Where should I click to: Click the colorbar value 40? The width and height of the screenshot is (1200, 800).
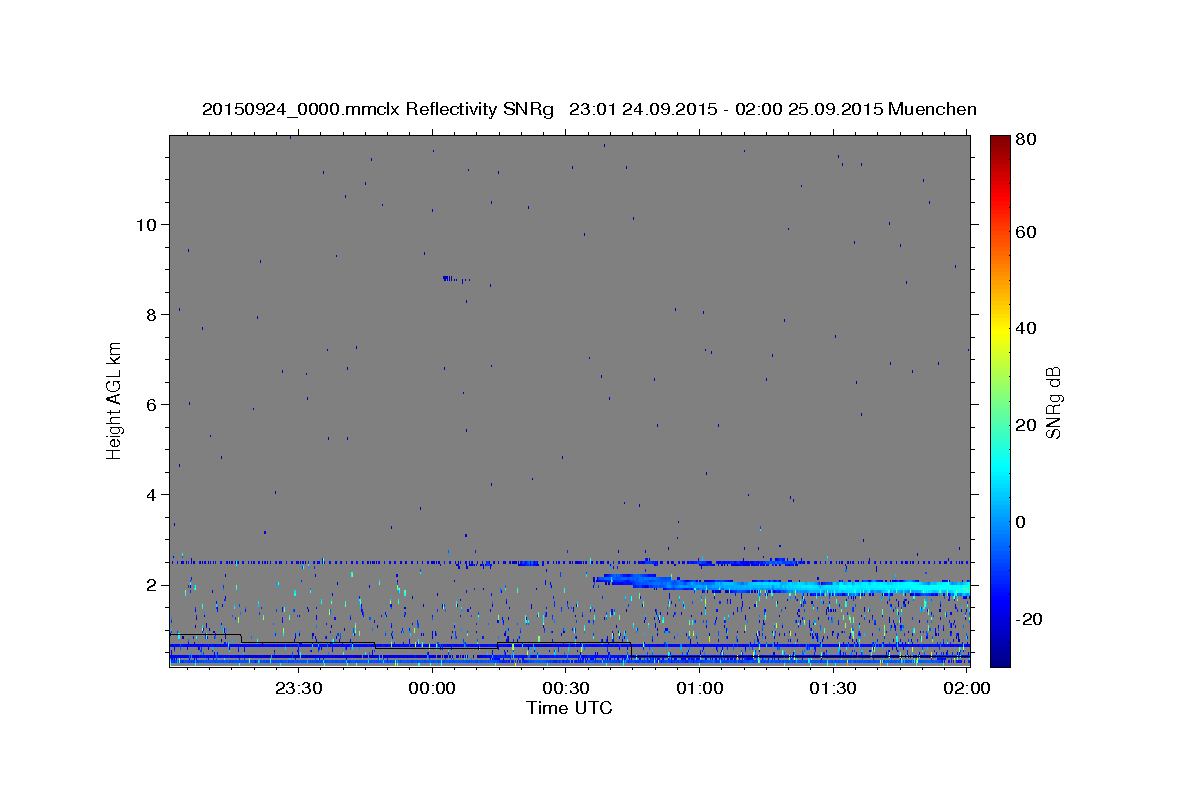tap(1028, 328)
